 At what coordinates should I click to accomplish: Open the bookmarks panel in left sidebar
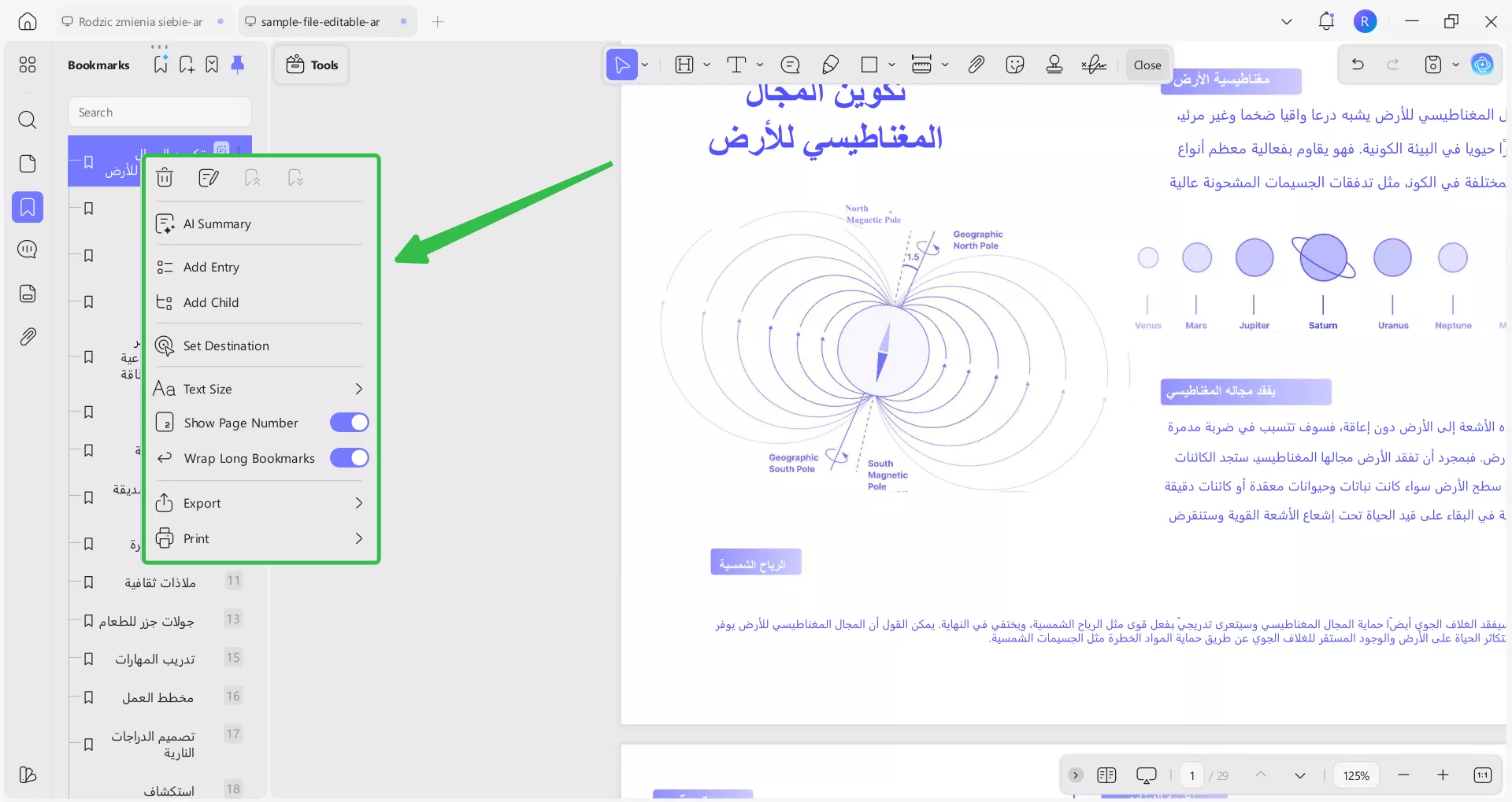click(x=28, y=207)
